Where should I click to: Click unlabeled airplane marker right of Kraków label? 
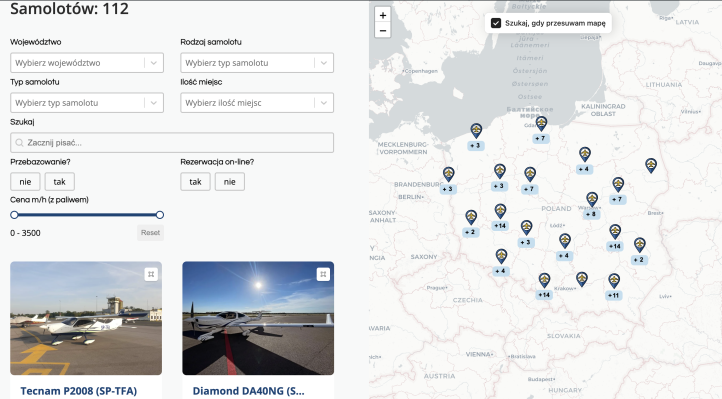(582, 279)
